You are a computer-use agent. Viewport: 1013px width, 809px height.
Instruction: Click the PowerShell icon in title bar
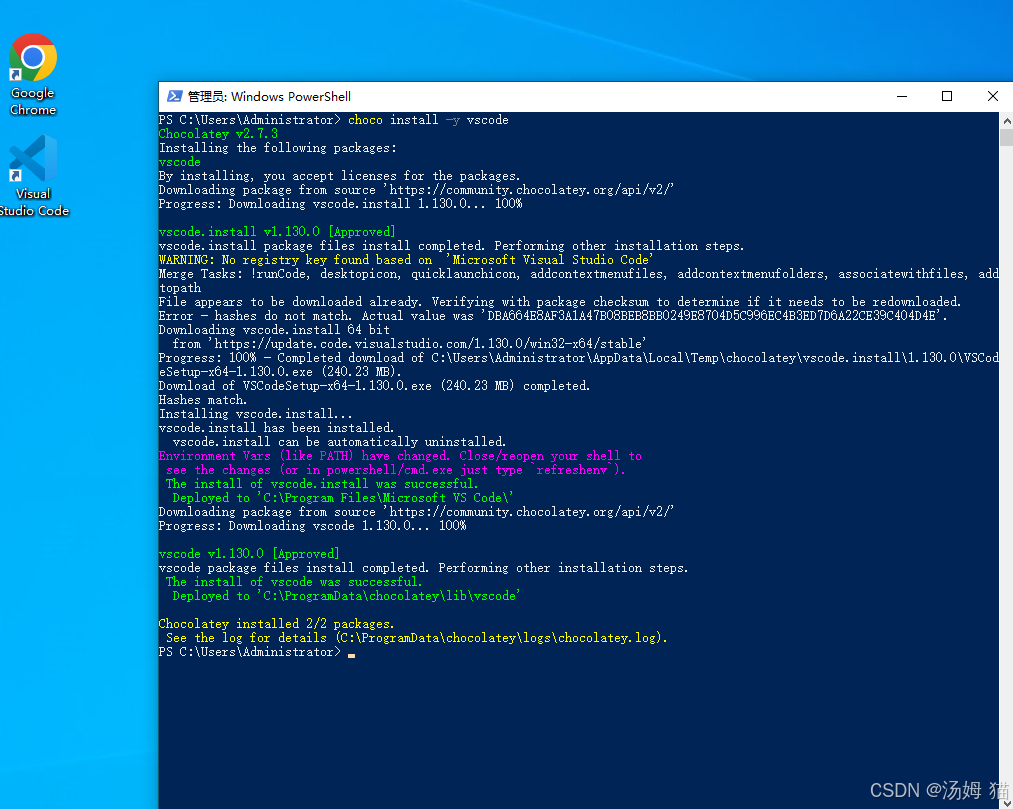point(174,96)
